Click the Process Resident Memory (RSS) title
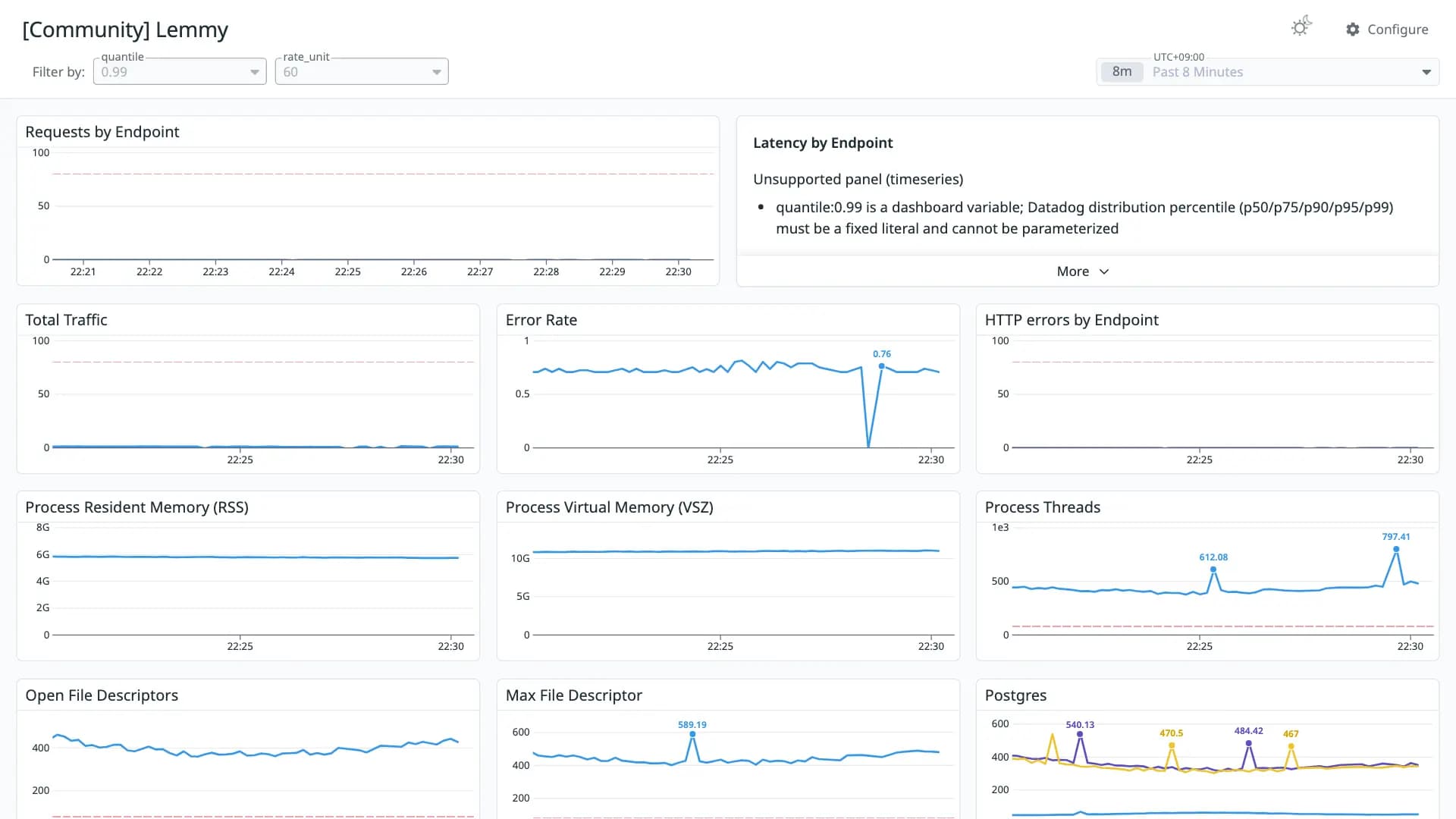 click(136, 507)
